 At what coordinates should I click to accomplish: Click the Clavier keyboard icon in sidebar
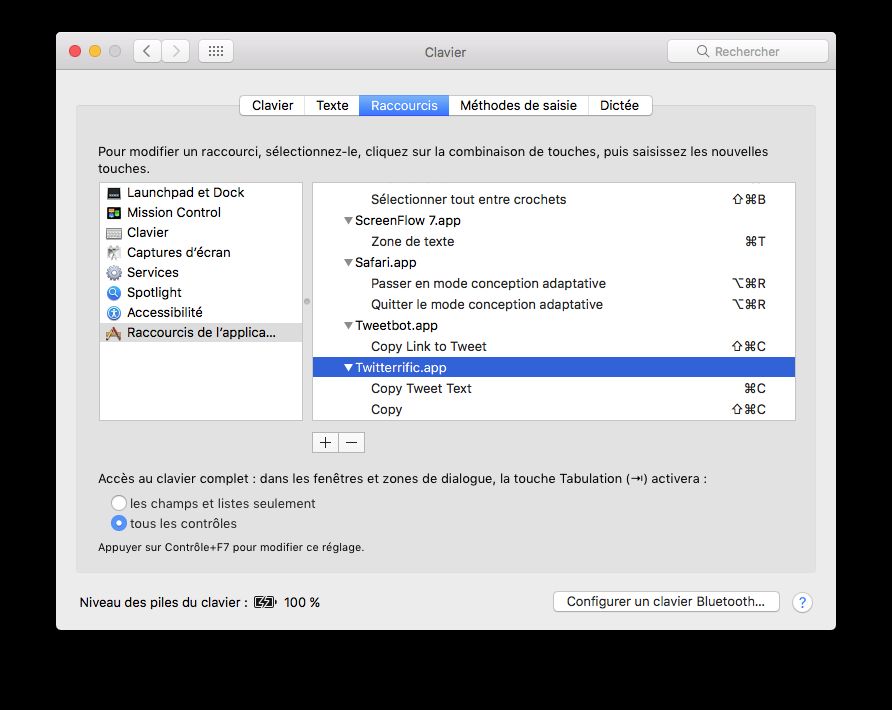(x=114, y=233)
